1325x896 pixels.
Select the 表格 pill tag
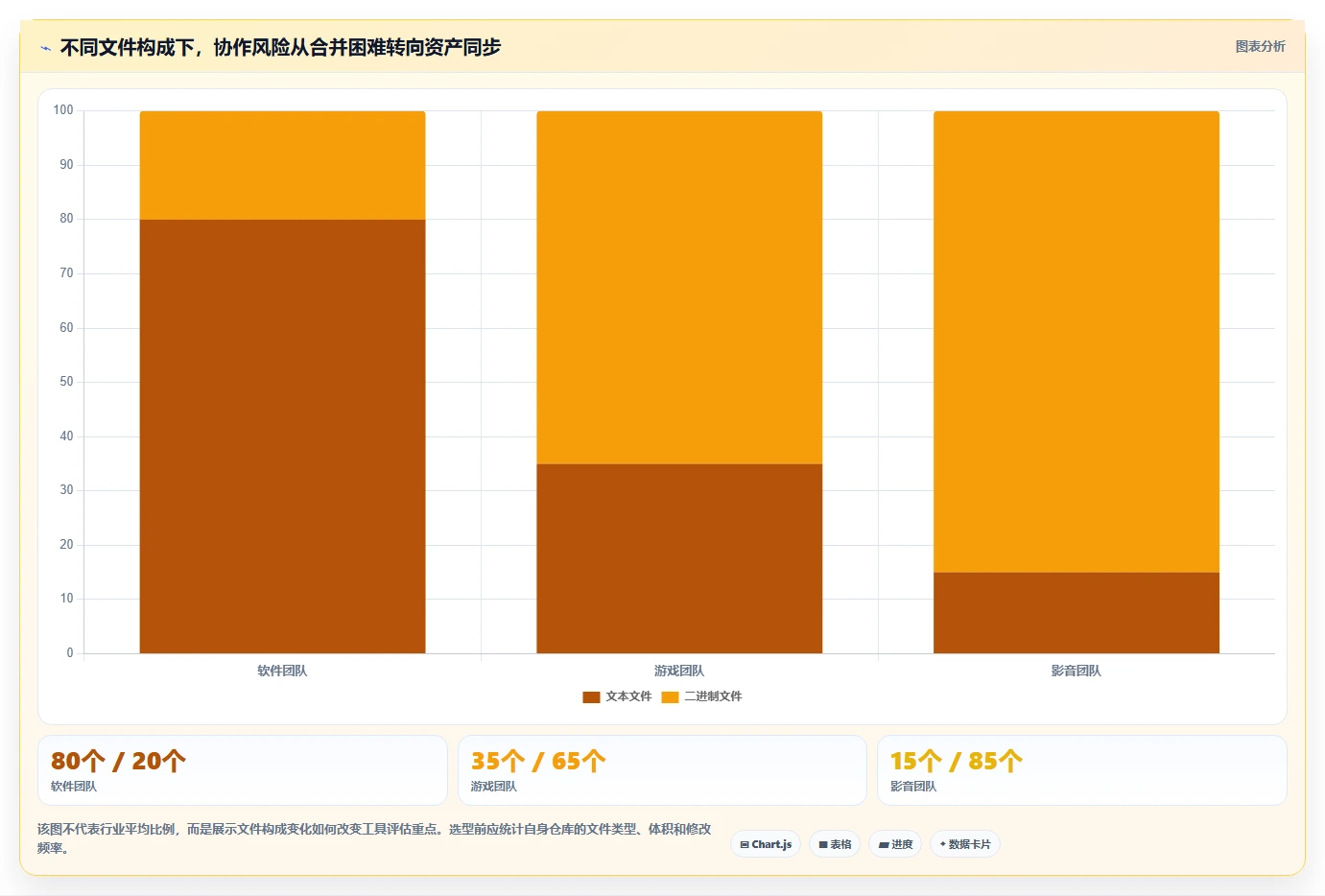coord(835,844)
